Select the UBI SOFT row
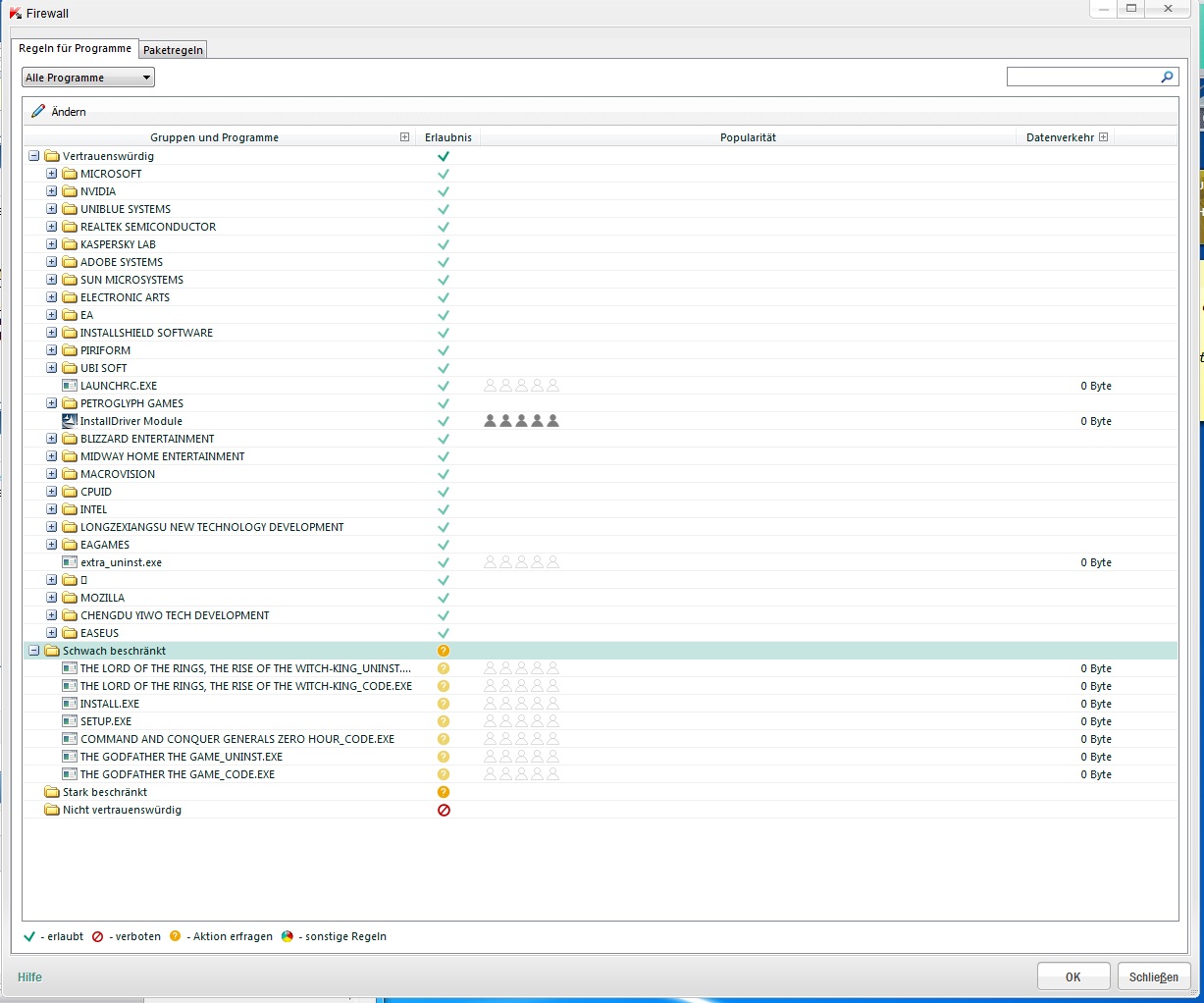Image resolution: width=1204 pixels, height=1003 pixels. [601, 368]
